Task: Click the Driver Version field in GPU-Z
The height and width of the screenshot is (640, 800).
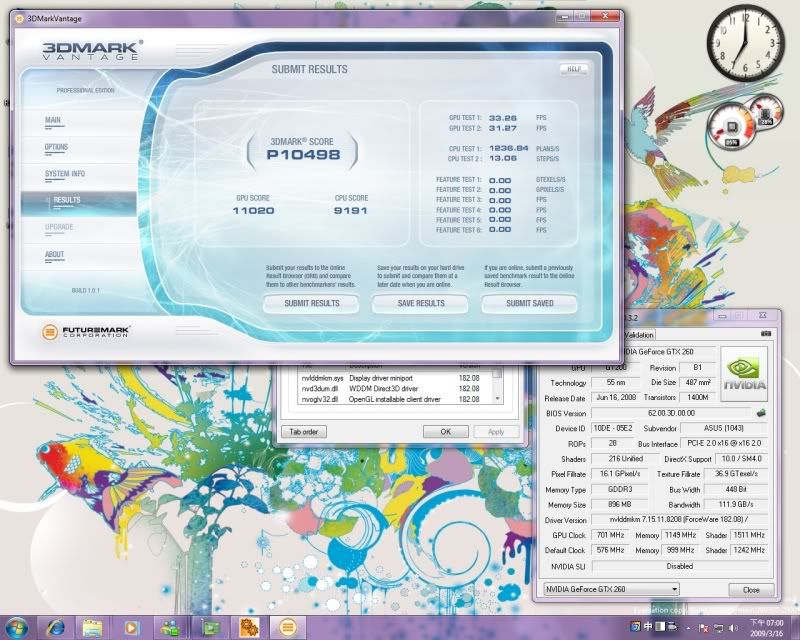Action: pos(679,520)
